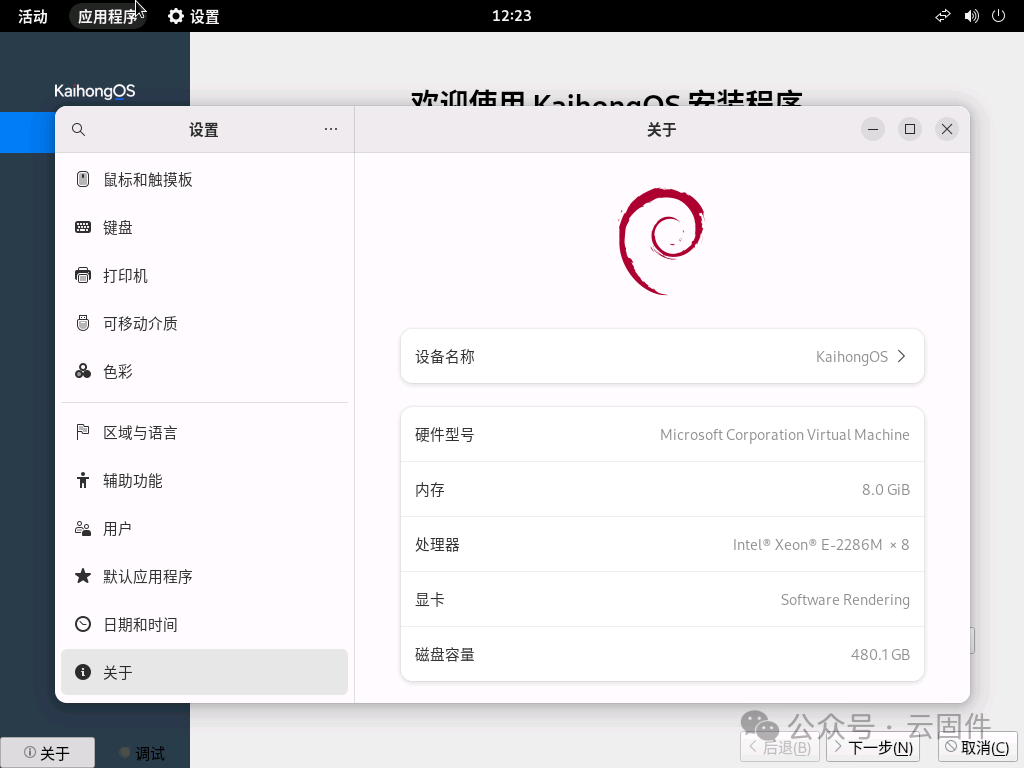Expand the 设备名称 chevron arrow
Viewport: 1024px width, 768px height.
[x=902, y=356]
